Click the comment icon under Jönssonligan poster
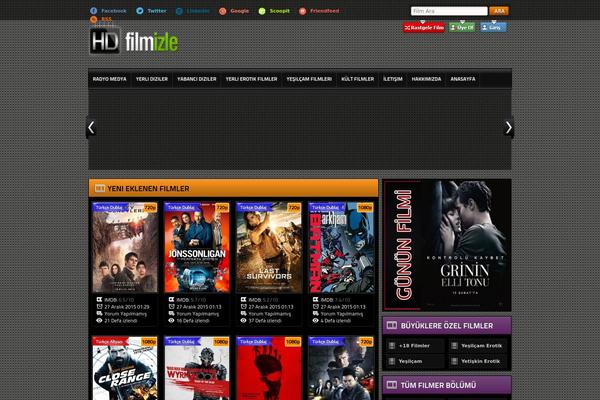 171,313
